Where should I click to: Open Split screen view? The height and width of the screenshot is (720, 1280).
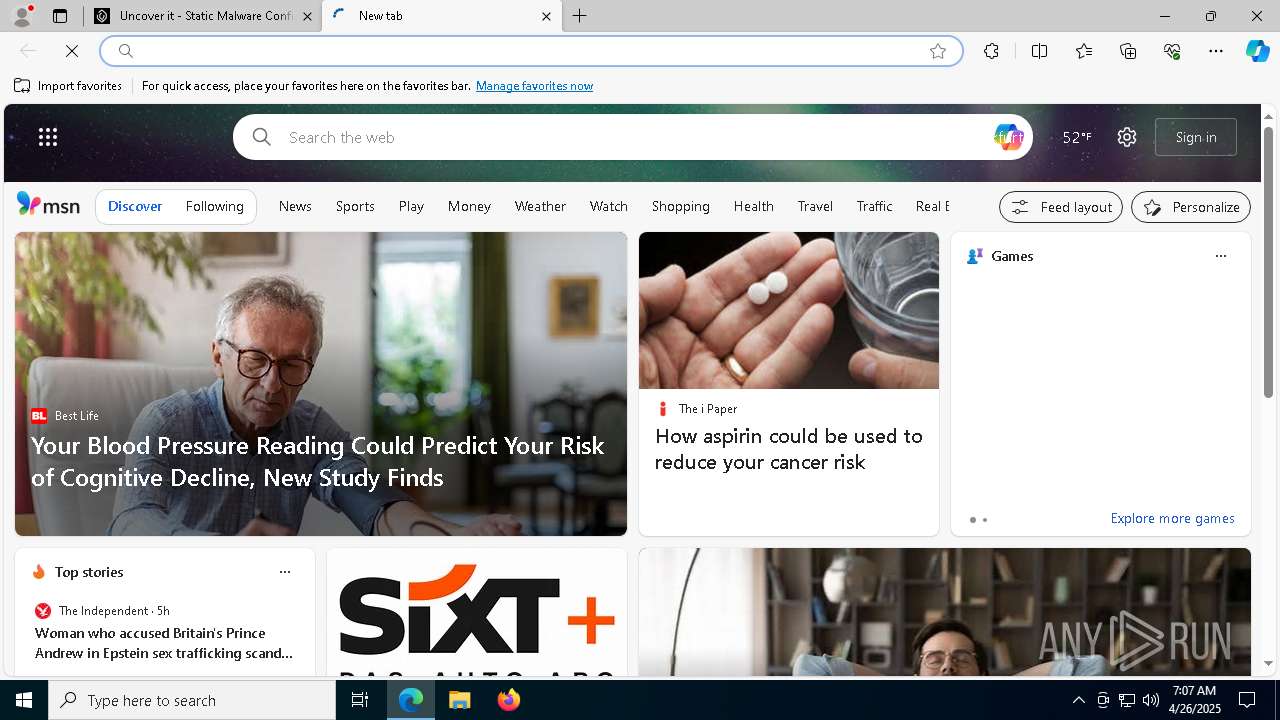tap(1039, 51)
